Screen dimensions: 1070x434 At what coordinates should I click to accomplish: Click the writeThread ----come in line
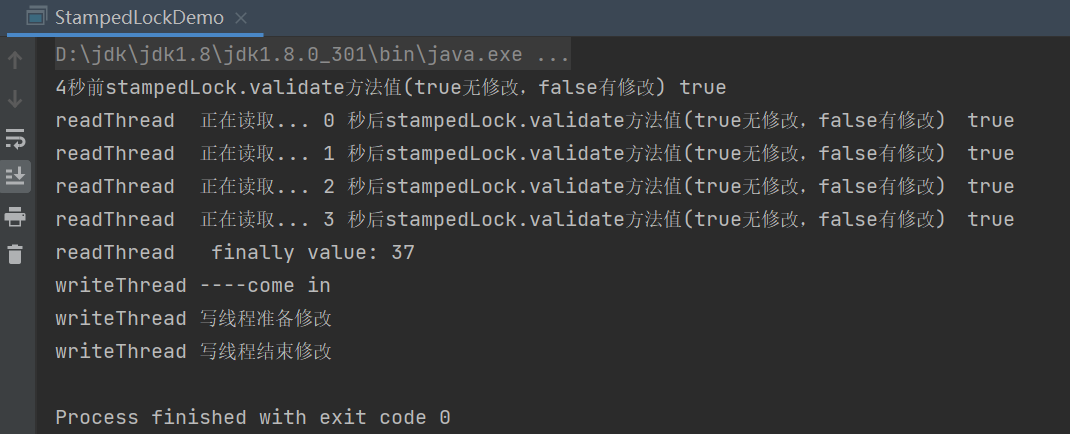click(x=193, y=285)
